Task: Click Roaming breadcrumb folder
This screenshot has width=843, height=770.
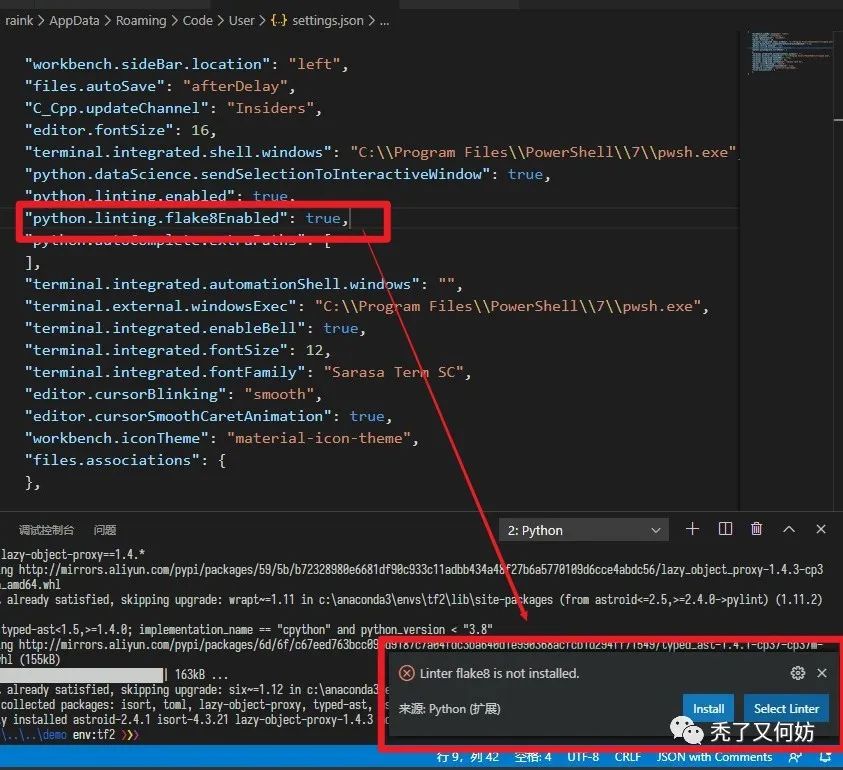Action: (141, 20)
